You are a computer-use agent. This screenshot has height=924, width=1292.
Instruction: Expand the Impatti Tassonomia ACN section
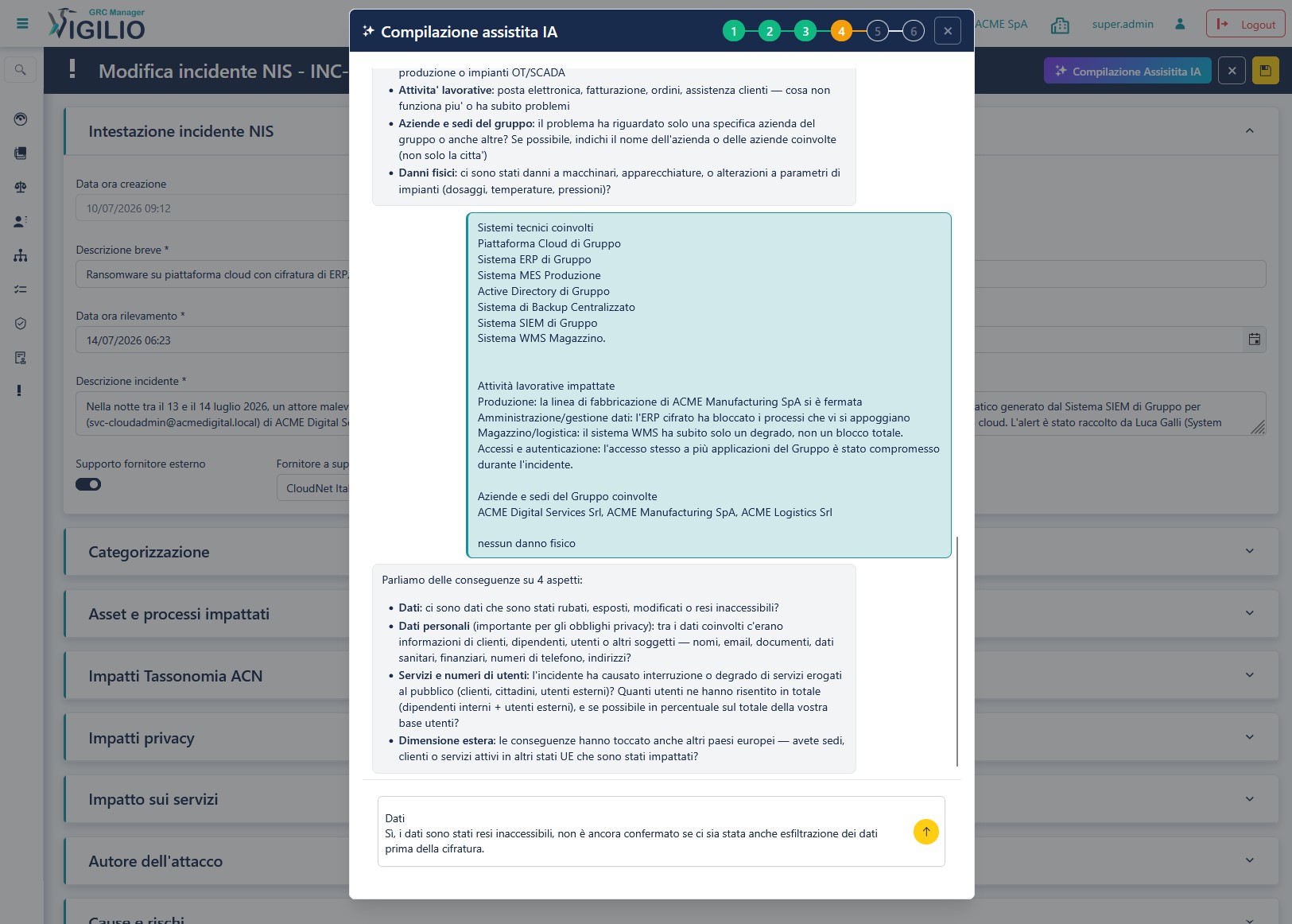point(1249,675)
